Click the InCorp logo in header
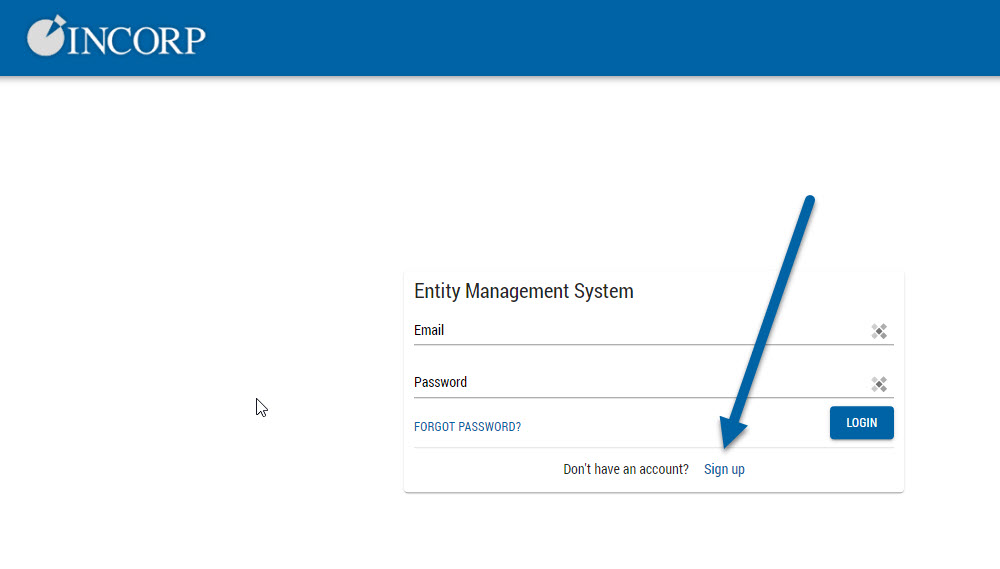The image size is (1000, 569). point(116,36)
